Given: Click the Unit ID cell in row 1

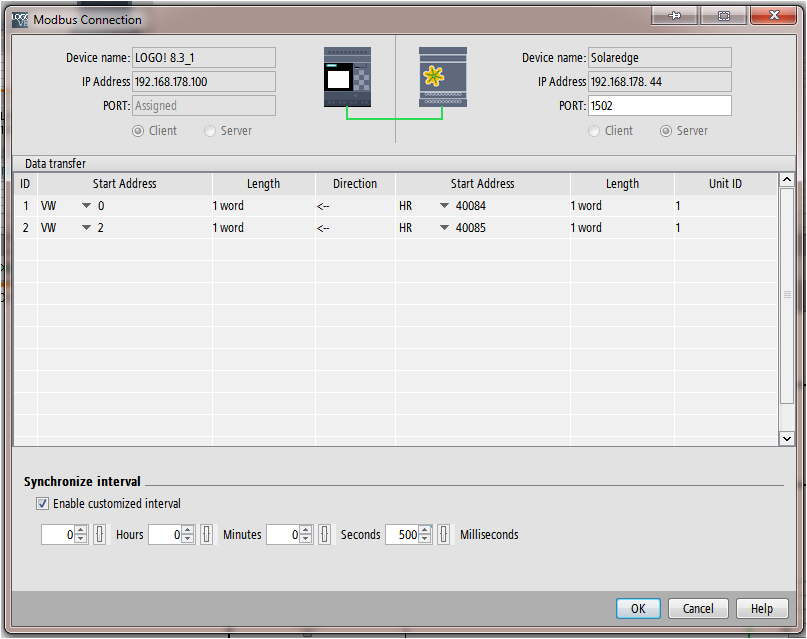Looking at the screenshot, I should click(726, 206).
